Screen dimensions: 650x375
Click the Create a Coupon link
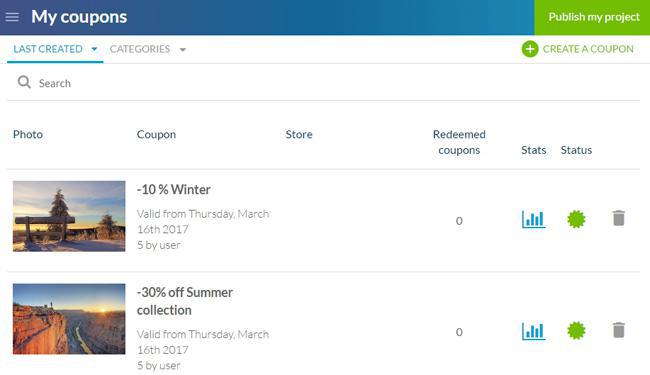[588, 49]
